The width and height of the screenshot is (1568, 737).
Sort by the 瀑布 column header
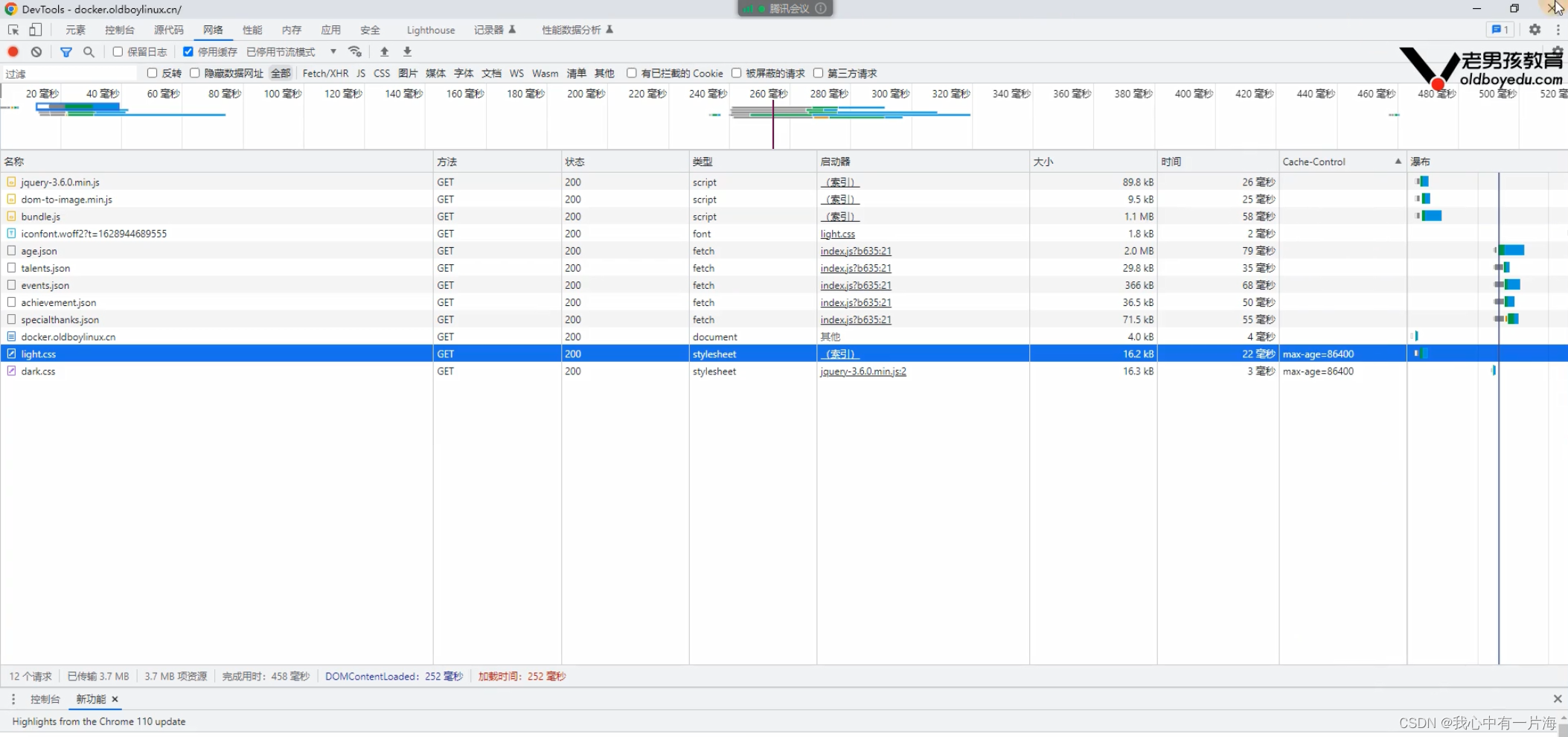[1487, 162]
